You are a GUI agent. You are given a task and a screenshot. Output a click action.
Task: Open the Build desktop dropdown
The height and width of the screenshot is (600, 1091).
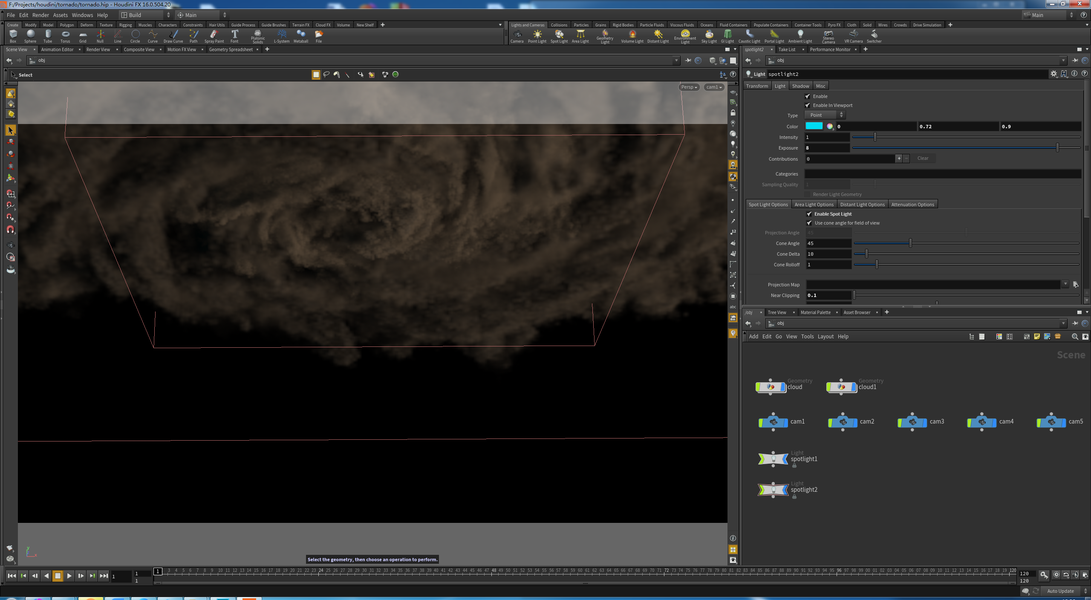(145, 15)
